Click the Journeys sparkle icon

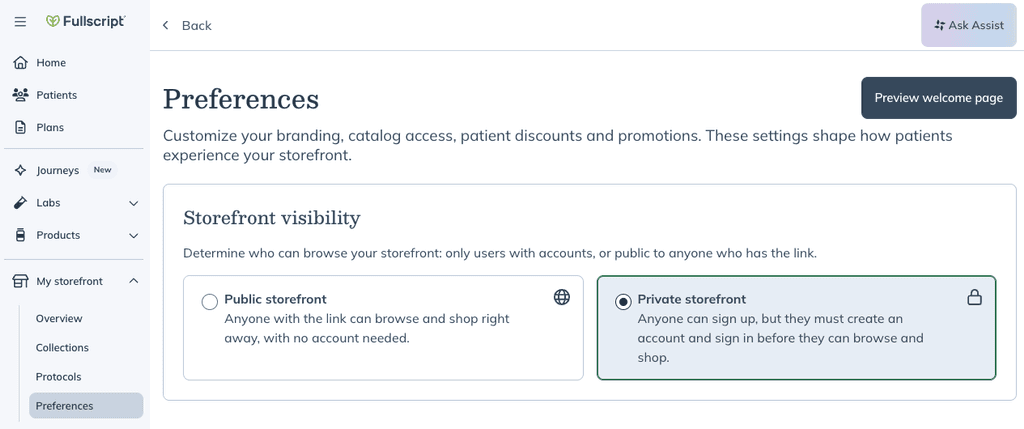tap(21, 170)
